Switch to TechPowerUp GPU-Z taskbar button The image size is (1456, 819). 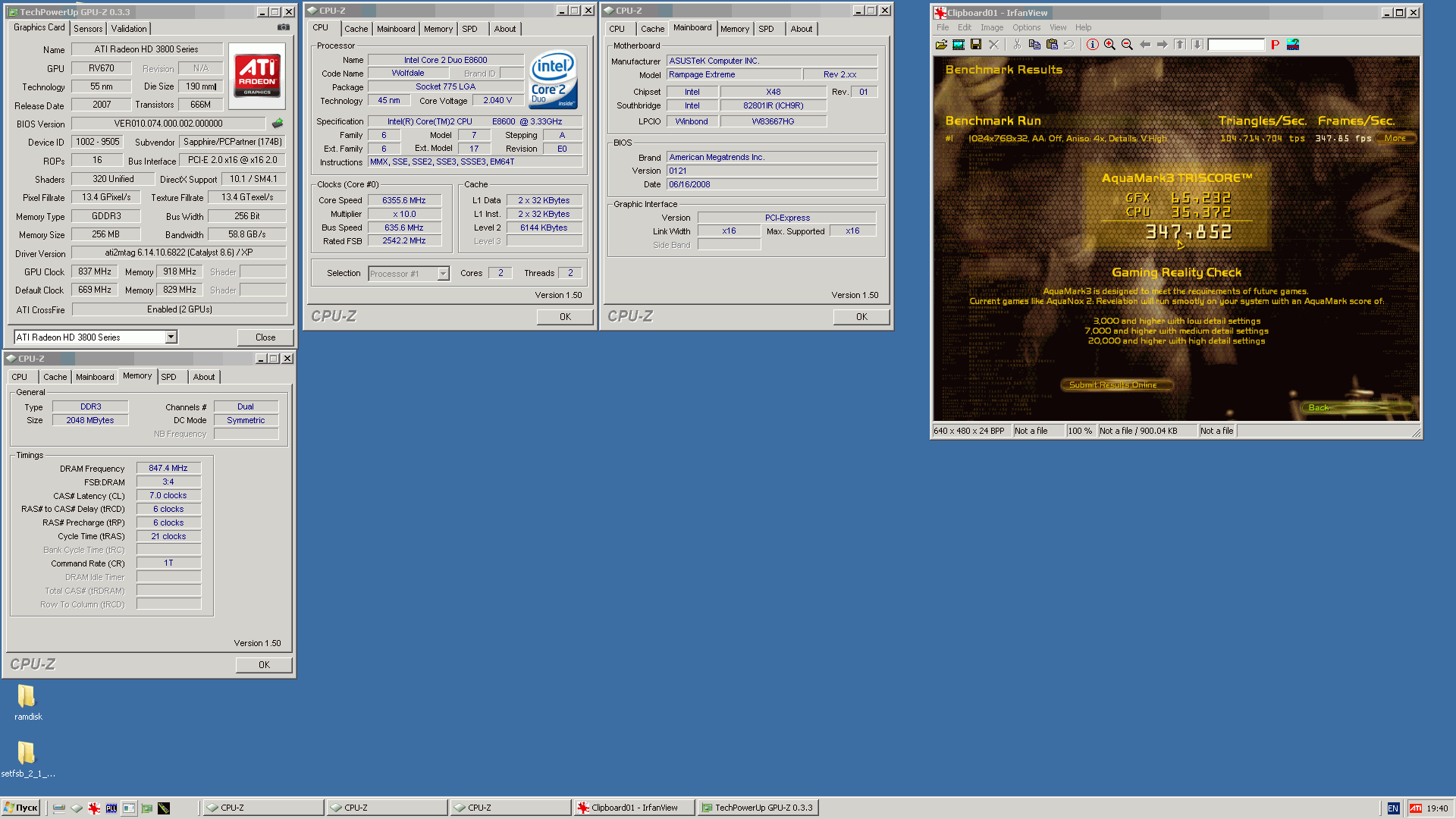(x=758, y=808)
